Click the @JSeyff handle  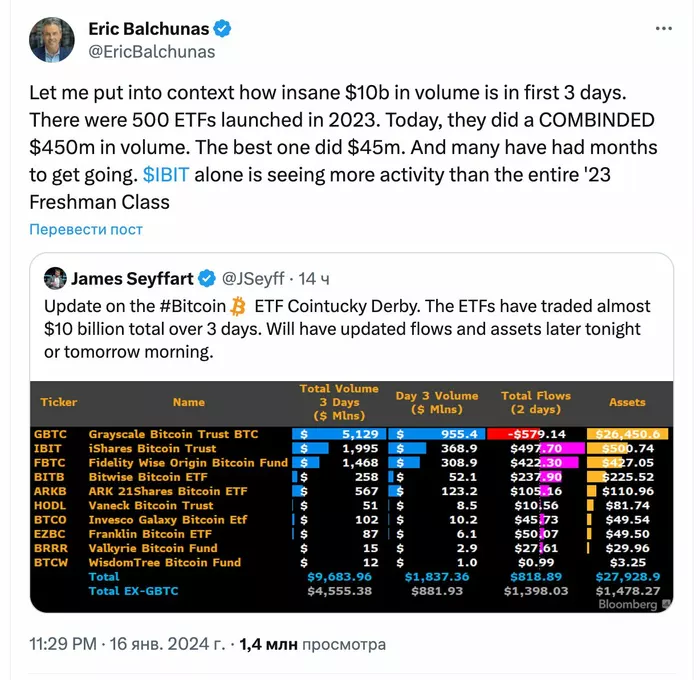pyautogui.click(x=253, y=278)
